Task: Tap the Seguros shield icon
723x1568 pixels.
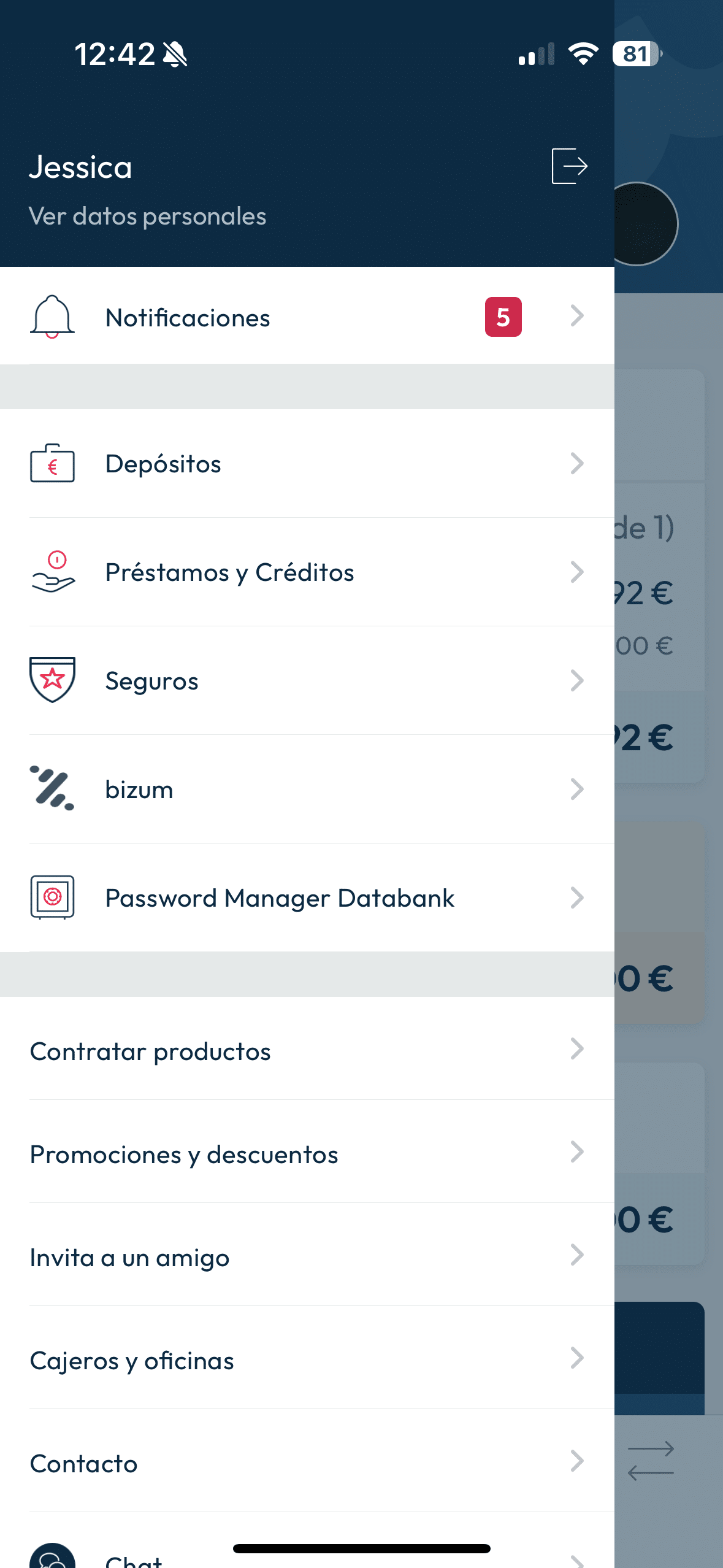Action: click(x=53, y=680)
